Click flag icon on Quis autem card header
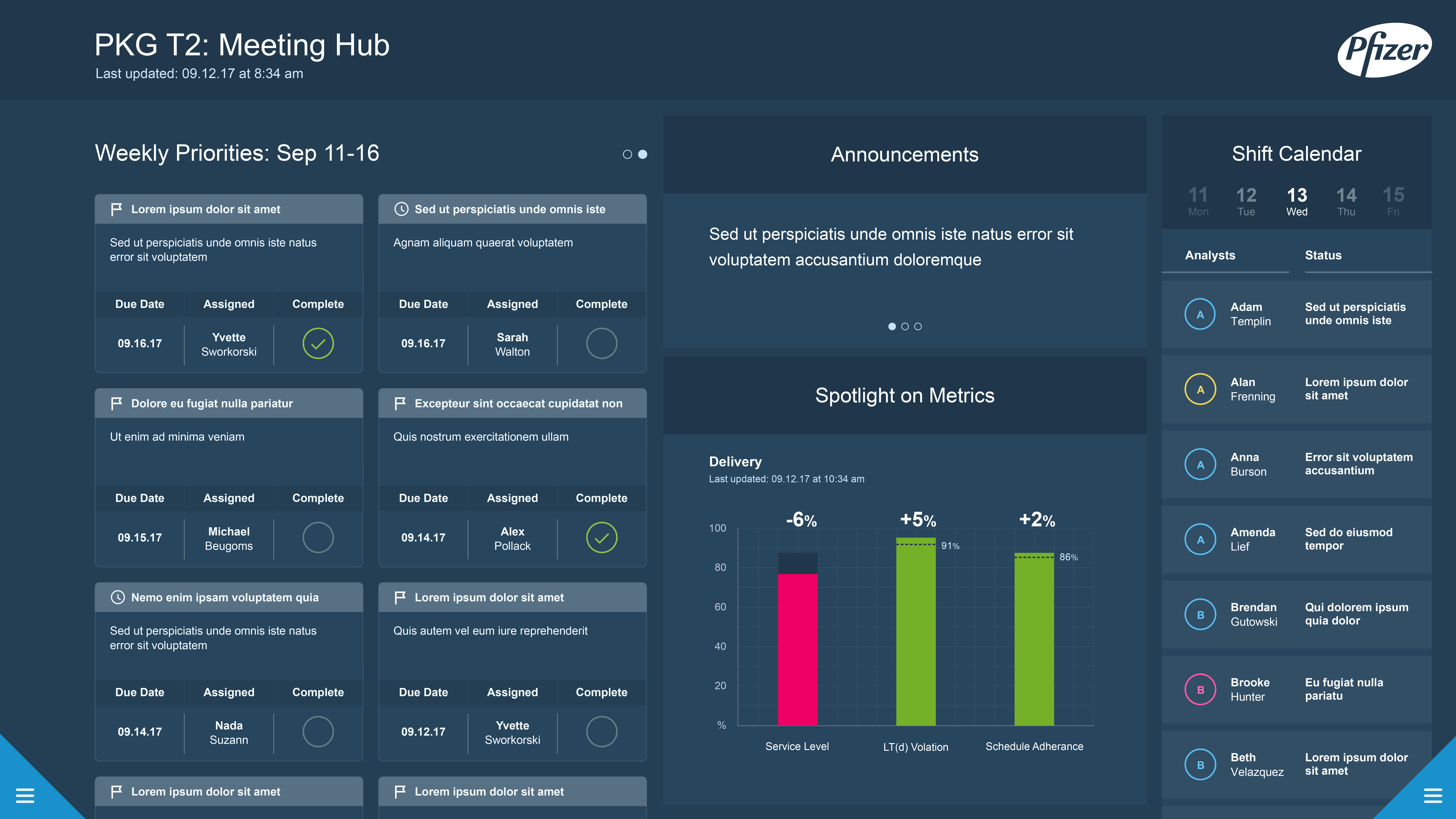1456x819 pixels. (400, 598)
